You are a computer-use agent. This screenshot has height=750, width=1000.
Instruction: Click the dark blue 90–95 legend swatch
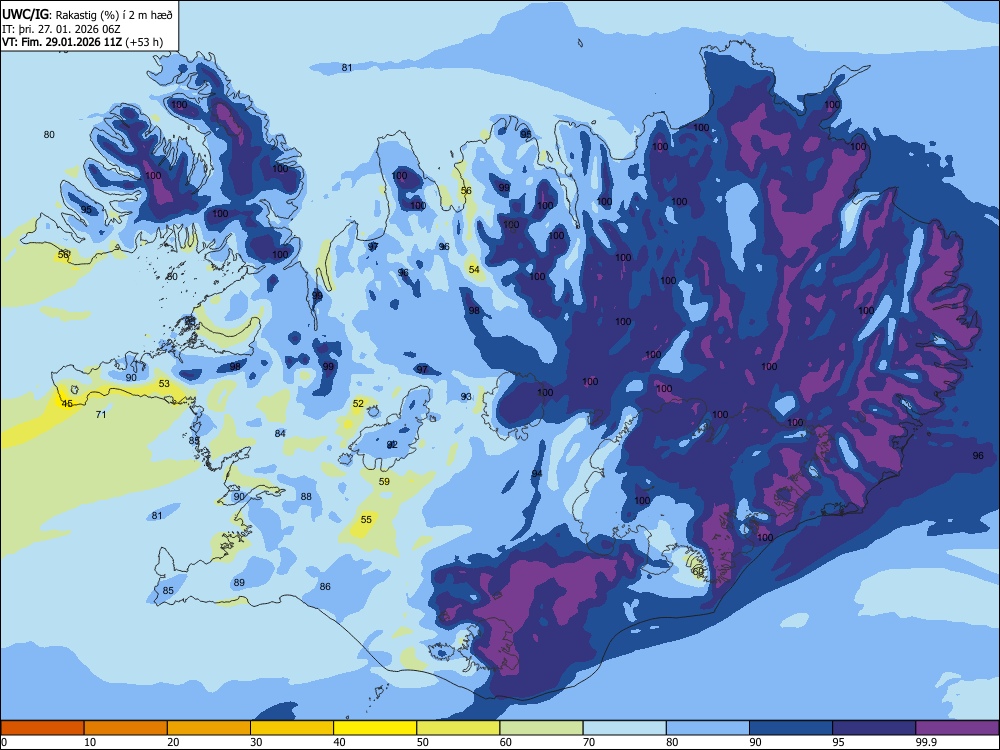[x=791, y=728]
